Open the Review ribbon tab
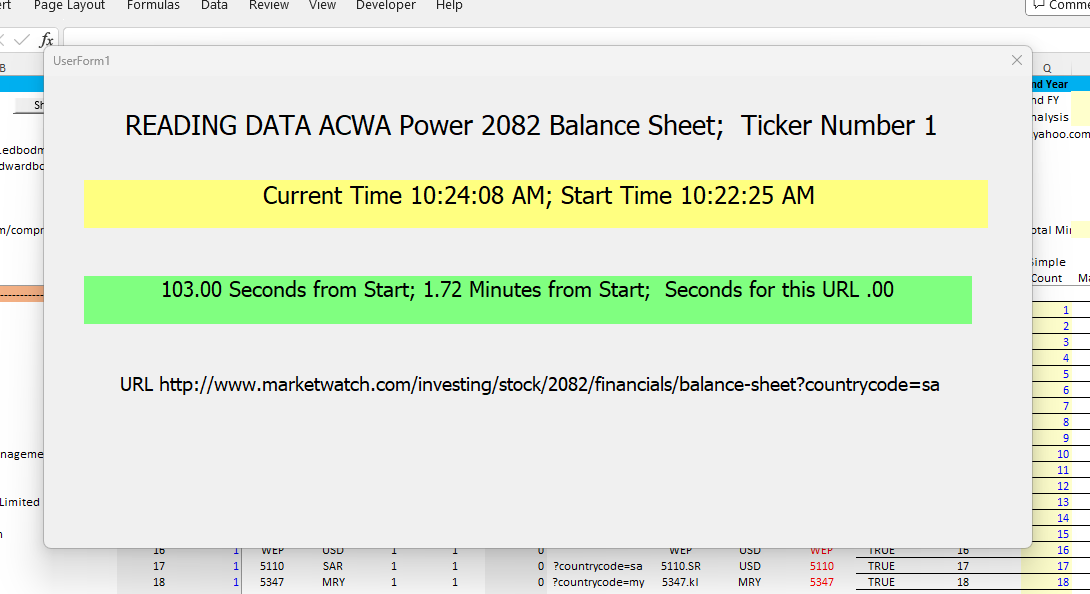This screenshot has width=1090, height=594. [269, 6]
